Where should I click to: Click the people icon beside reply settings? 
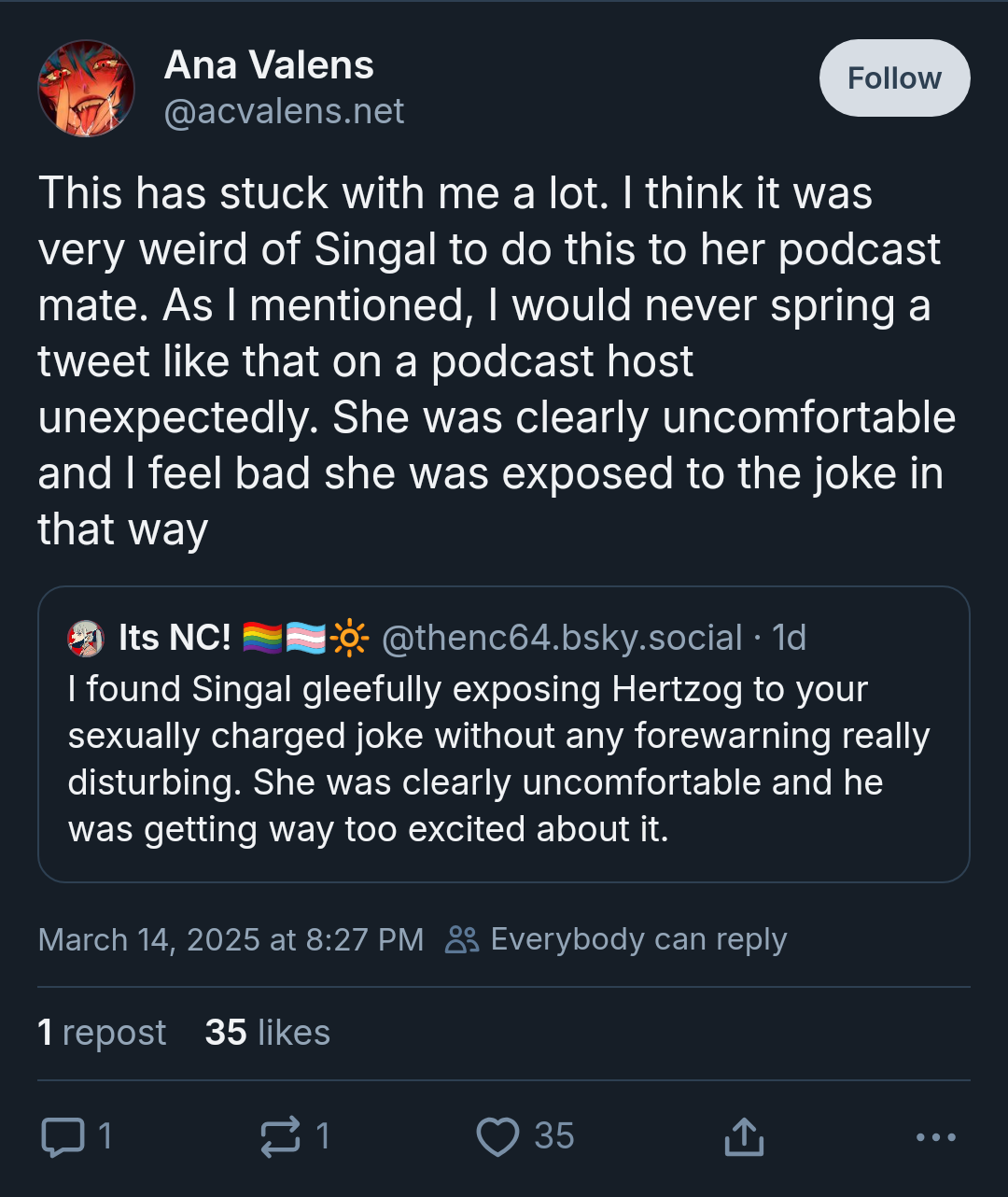coord(462,939)
